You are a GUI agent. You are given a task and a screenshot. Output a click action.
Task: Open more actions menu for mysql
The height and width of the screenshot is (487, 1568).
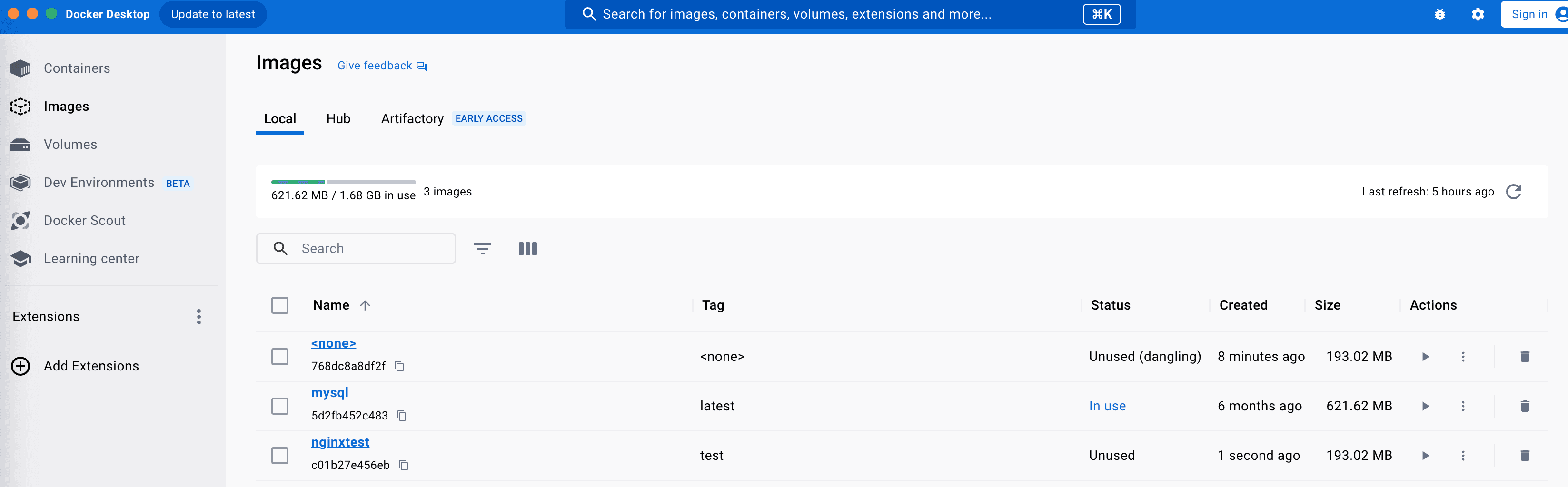point(1463,406)
